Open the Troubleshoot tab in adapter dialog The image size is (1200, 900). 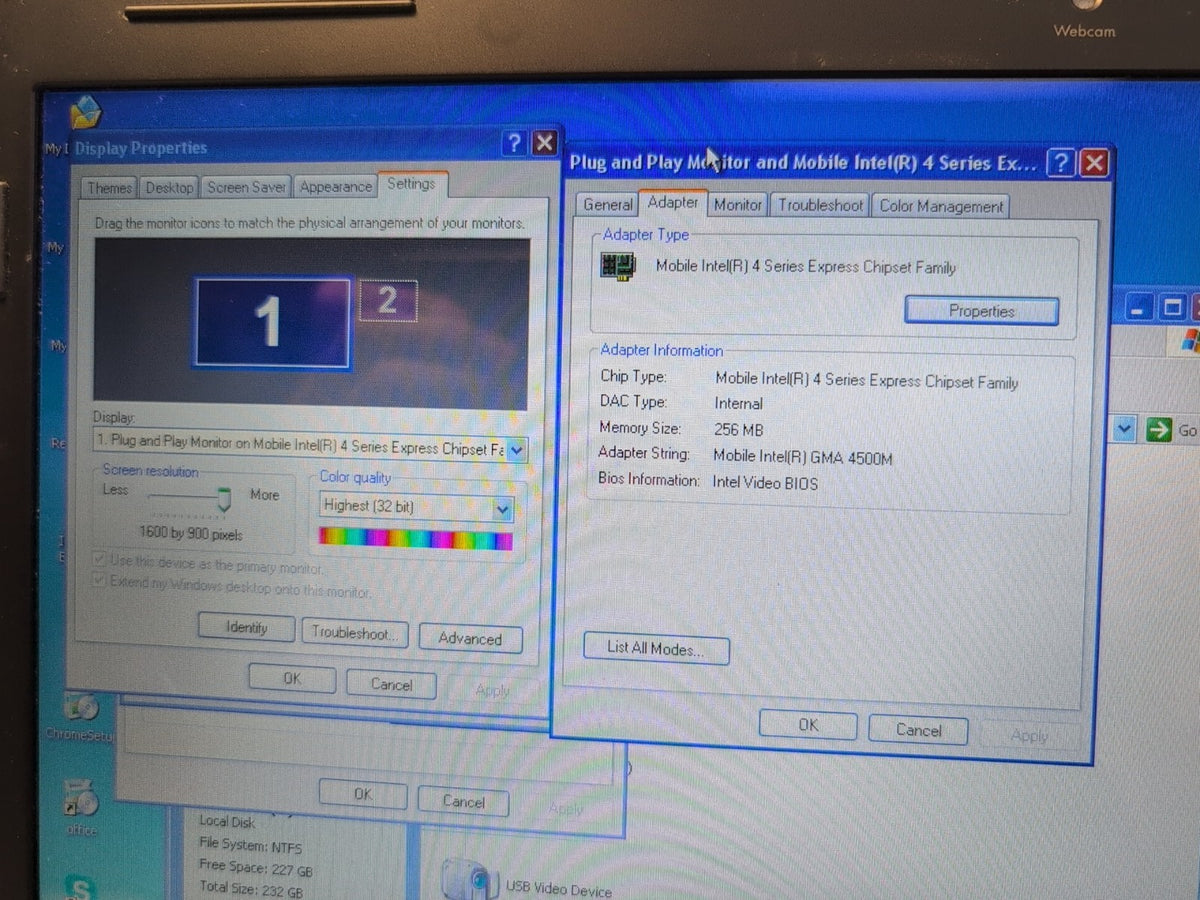pos(820,205)
